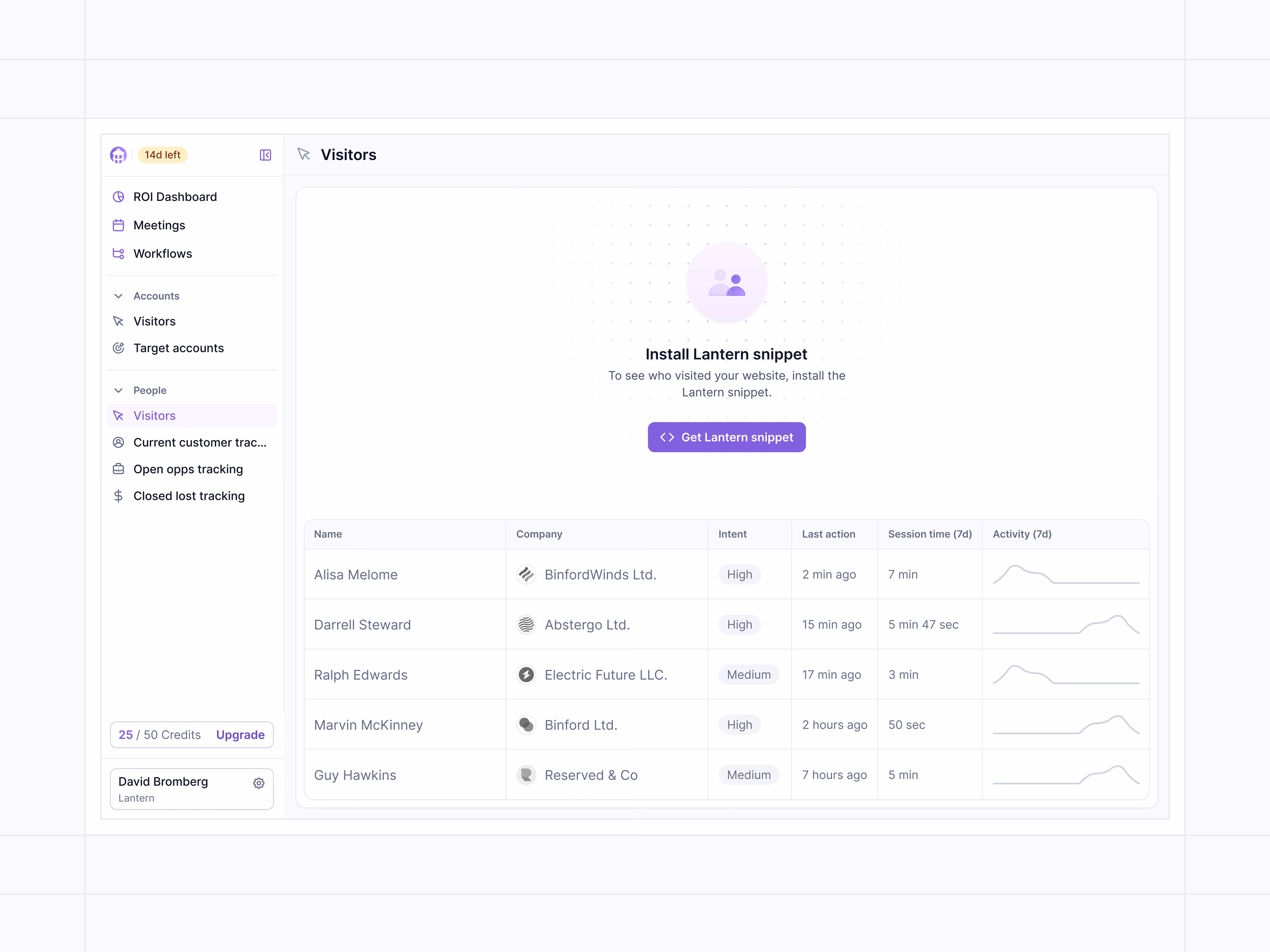Open Workflows from sidebar
This screenshot has height=952, width=1270.
coord(192,253)
